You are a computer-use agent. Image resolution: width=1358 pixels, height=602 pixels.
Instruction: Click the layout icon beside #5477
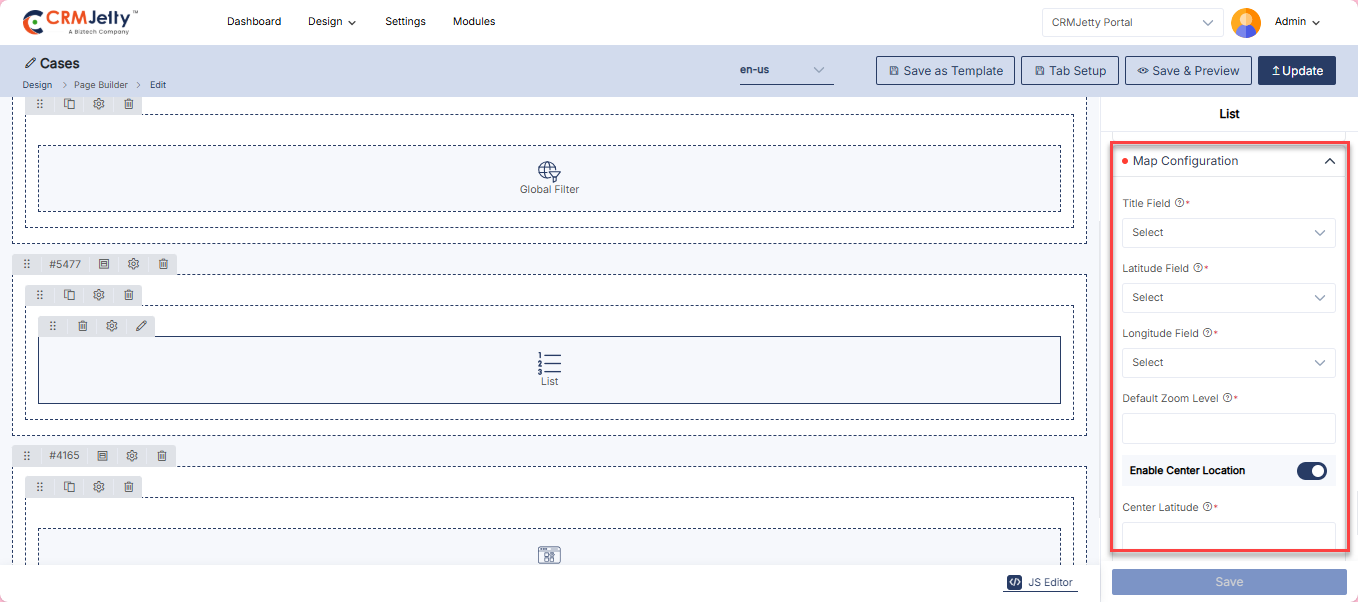pyautogui.click(x=104, y=264)
